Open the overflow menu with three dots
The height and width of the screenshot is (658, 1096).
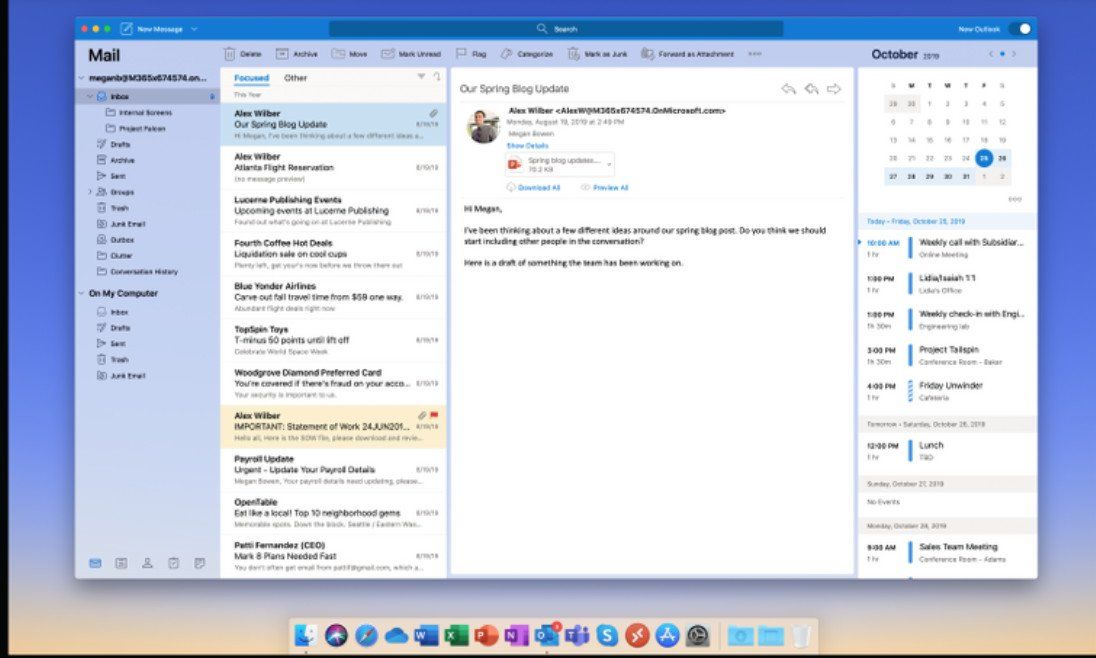[755, 54]
